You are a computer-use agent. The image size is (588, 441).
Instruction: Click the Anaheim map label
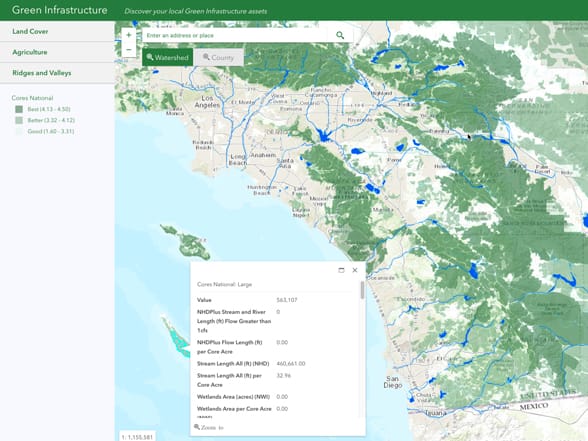point(263,155)
